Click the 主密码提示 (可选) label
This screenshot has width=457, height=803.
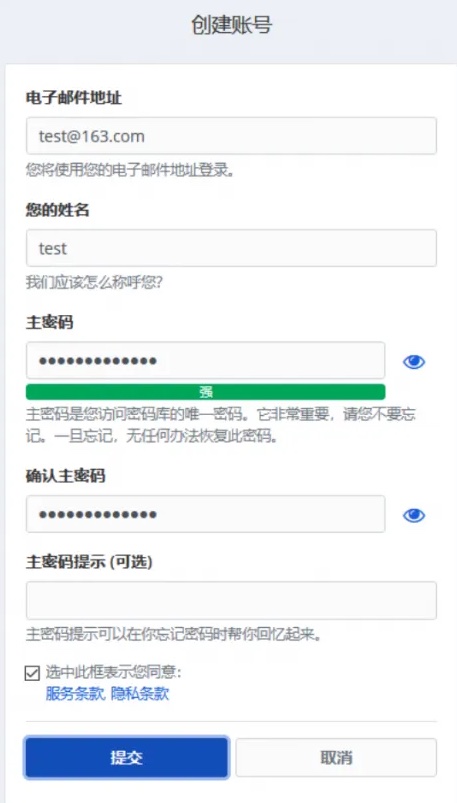tap(89, 562)
